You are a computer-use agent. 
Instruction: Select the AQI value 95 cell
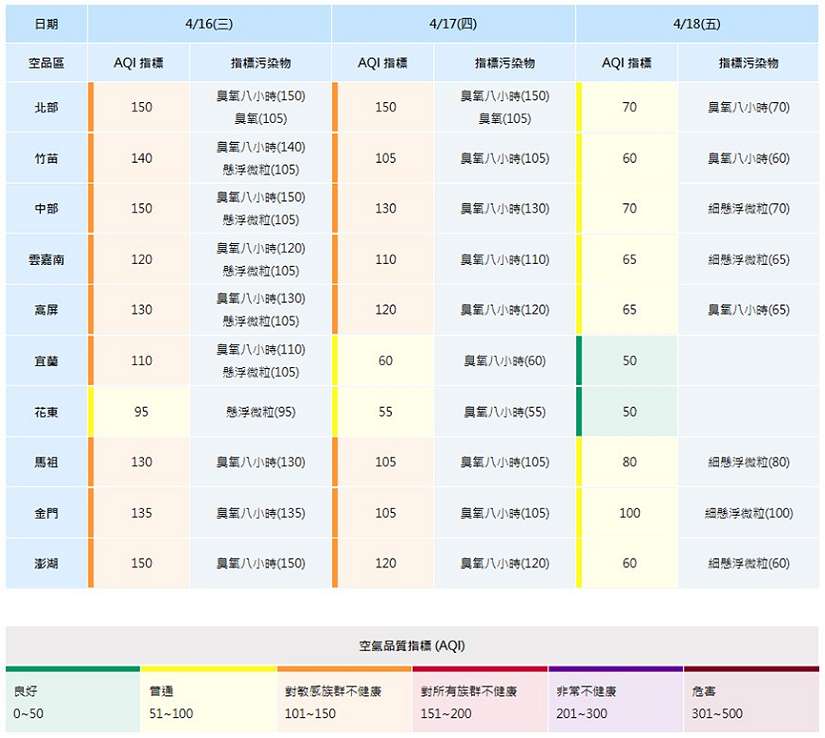tap(141, 411)
